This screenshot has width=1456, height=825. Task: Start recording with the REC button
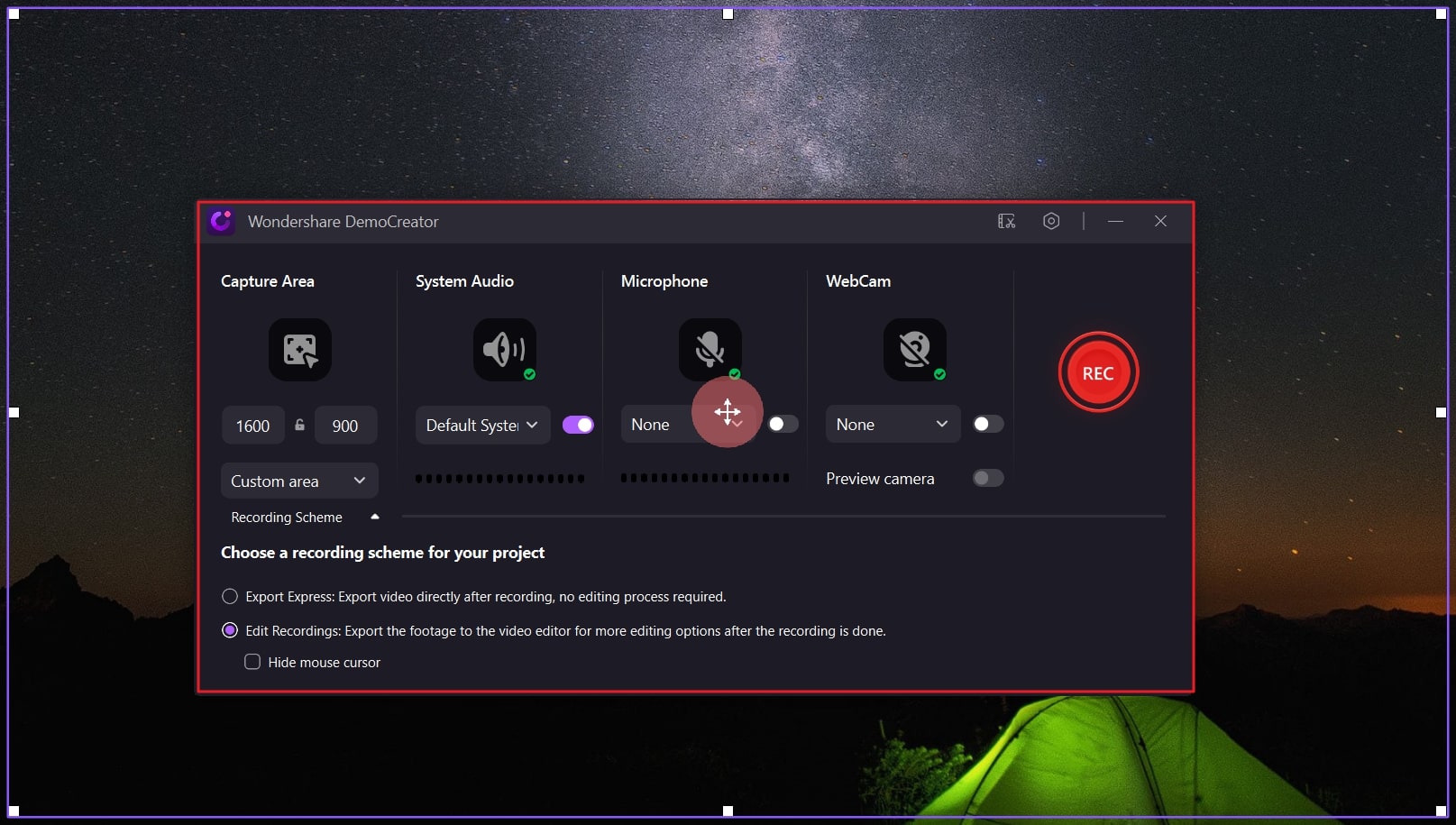(x=1098, y=372)
